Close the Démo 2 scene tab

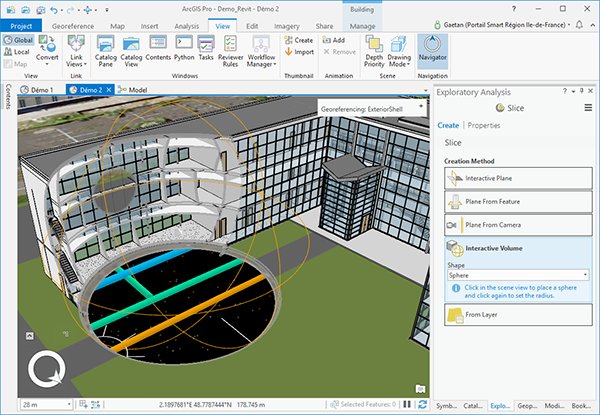click(x=109, y=90)
